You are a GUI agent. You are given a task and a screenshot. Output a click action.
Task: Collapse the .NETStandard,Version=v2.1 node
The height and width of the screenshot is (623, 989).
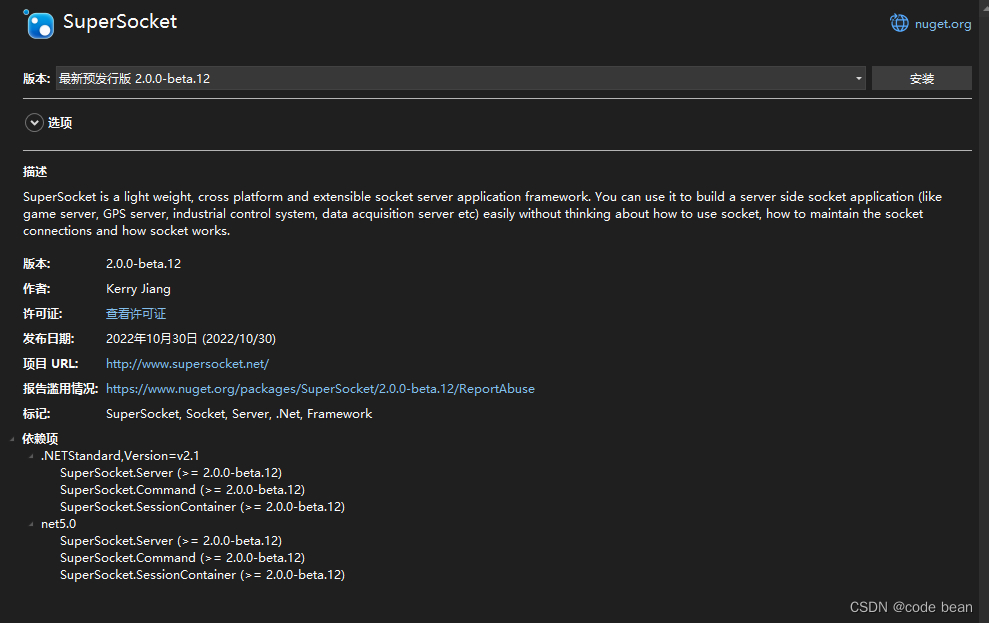click(x=31, y=455)
